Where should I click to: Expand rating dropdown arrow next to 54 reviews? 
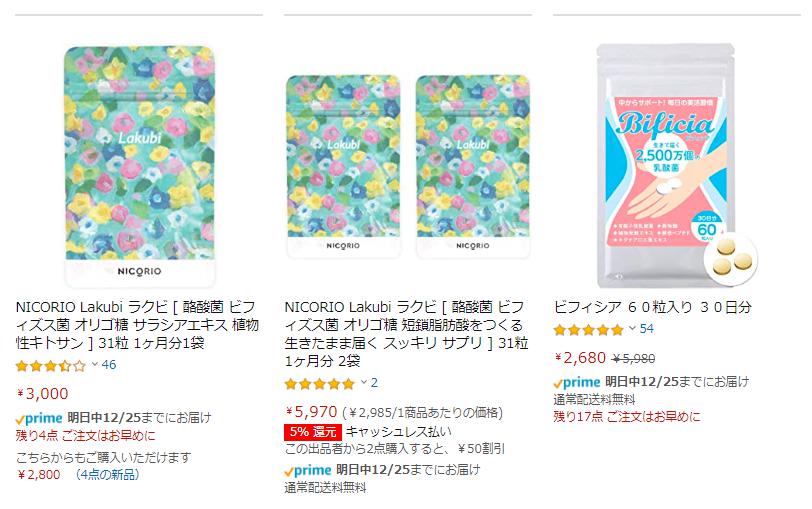pyautogui.click(x=632, y=328)
